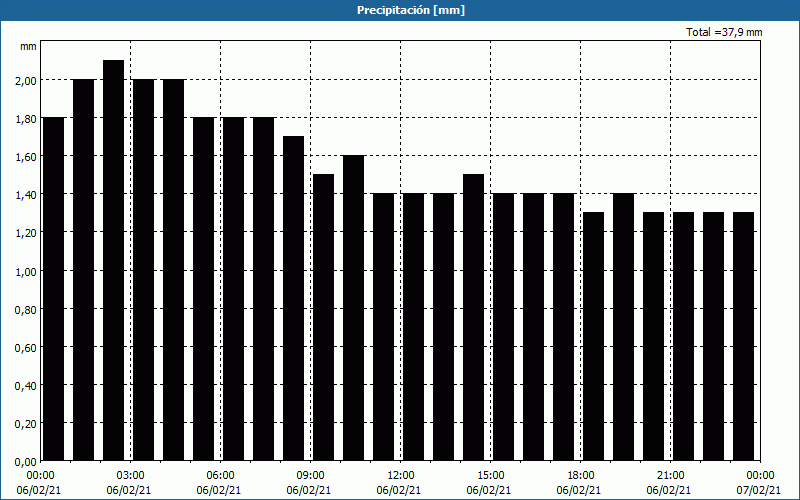Click the "00:00" label above "06/02/21"
Viewport: 800px width, 500px height.
40,476
